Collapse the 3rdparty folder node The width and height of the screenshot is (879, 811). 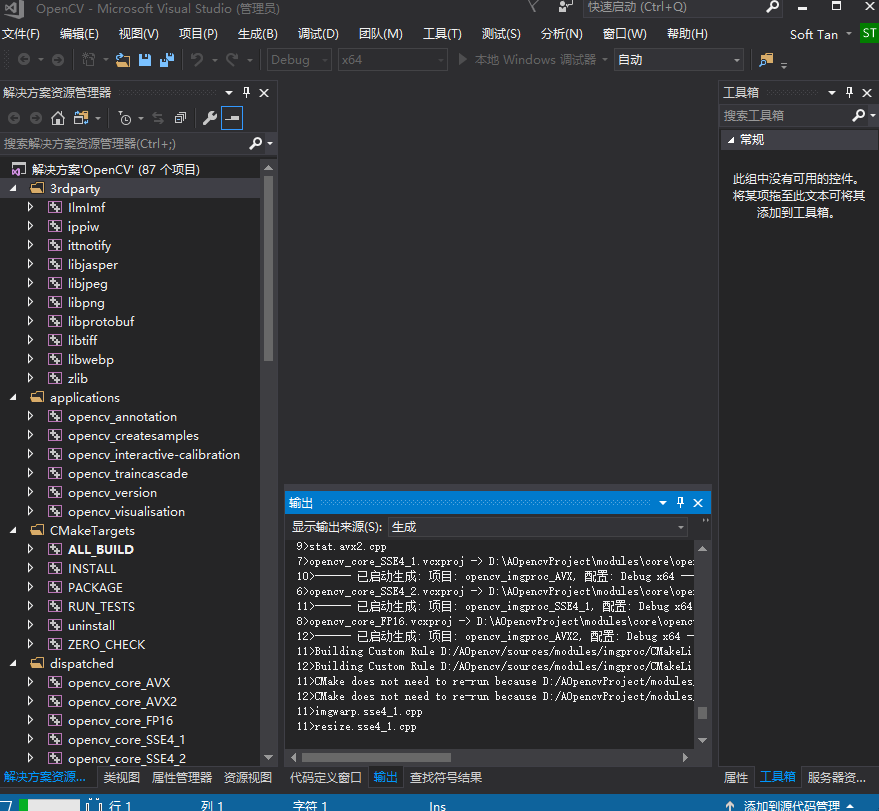[13, 189]
